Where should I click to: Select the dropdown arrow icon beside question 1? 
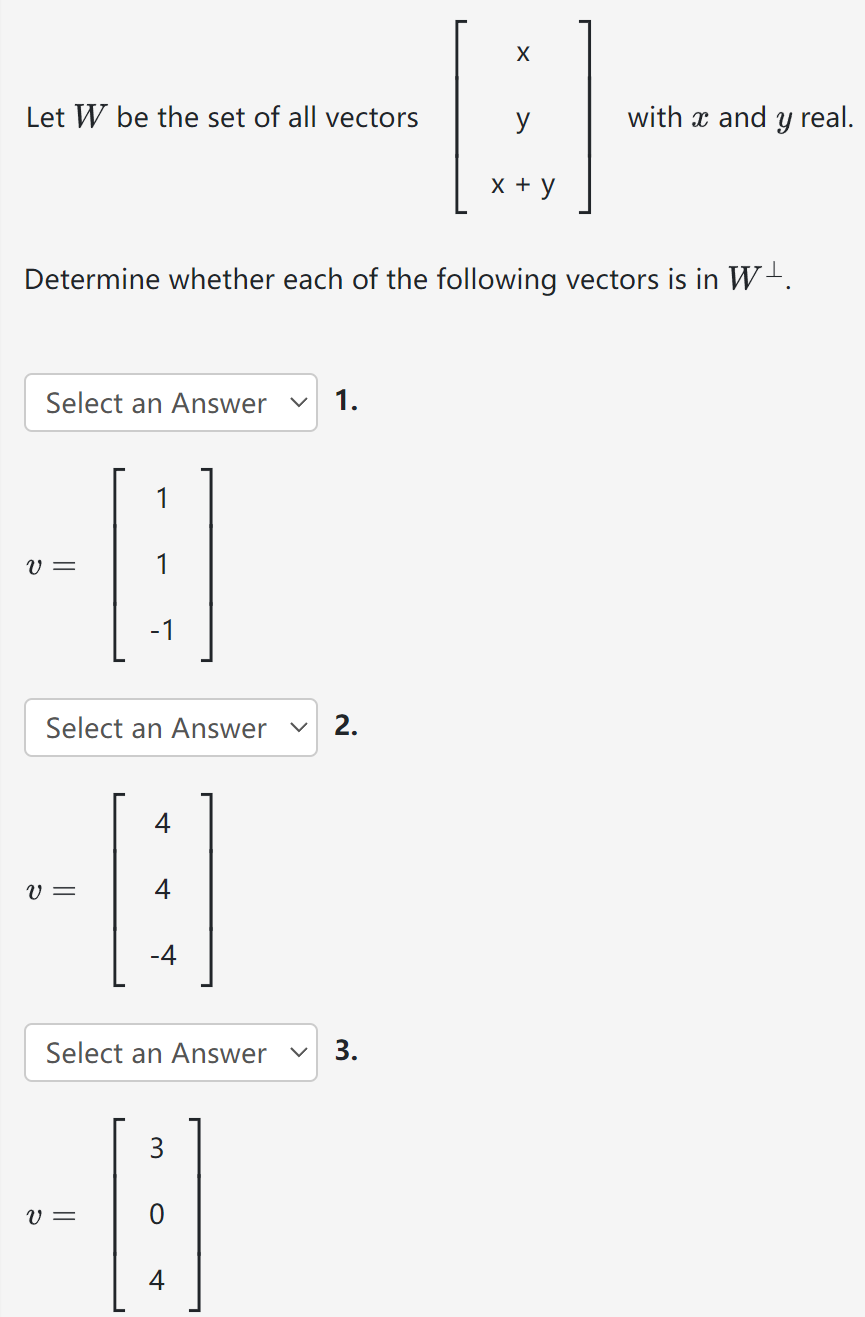(297, 402)
